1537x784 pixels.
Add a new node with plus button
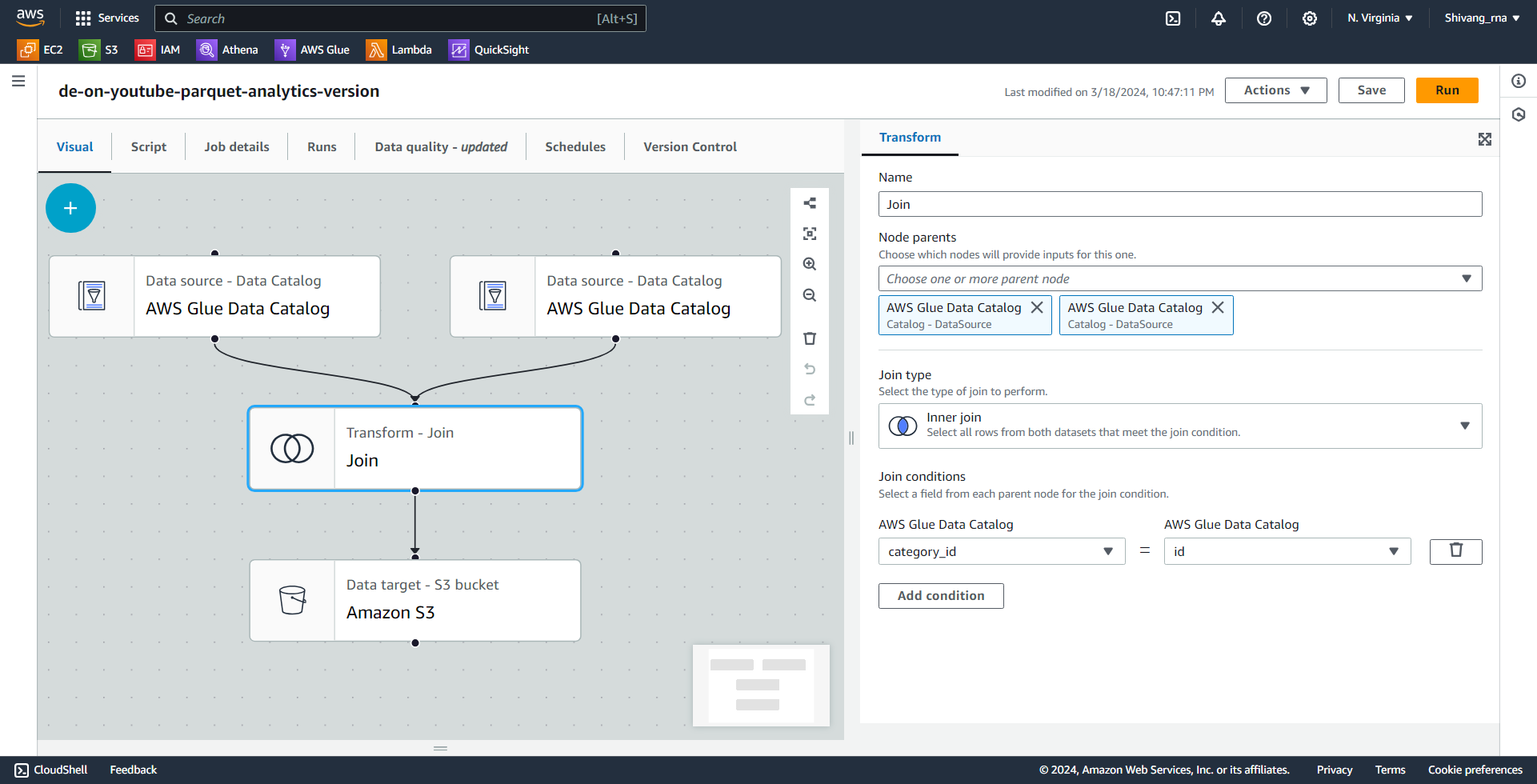[70, 208]
